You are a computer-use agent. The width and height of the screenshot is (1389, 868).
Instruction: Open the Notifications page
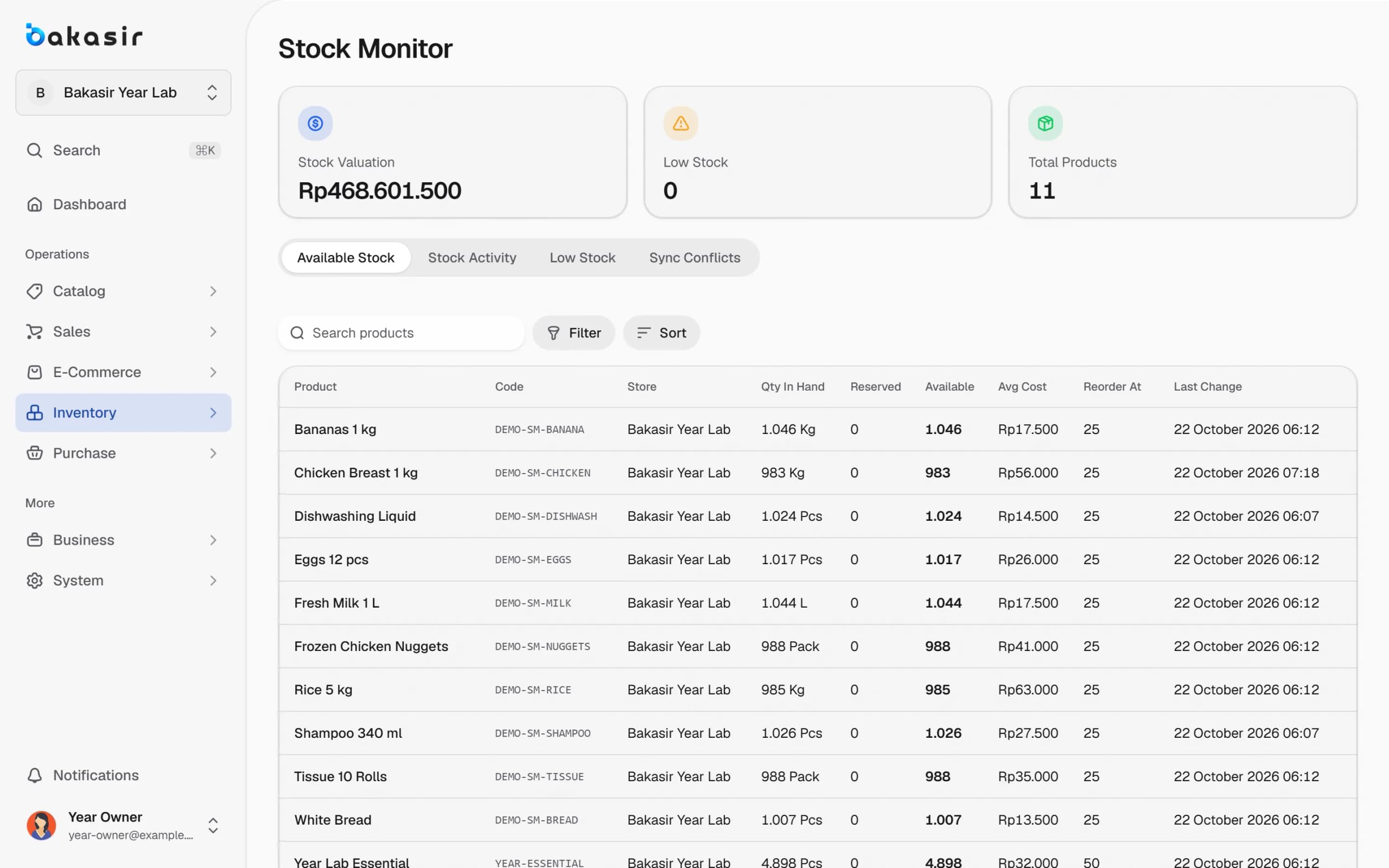point(123,775)
